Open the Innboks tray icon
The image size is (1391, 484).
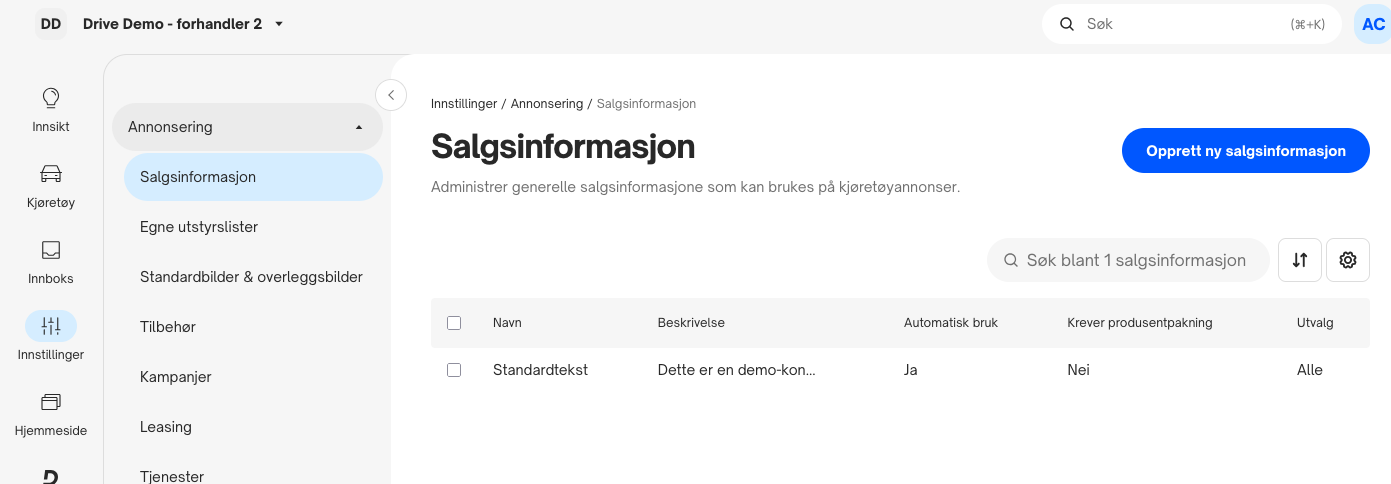50,250
